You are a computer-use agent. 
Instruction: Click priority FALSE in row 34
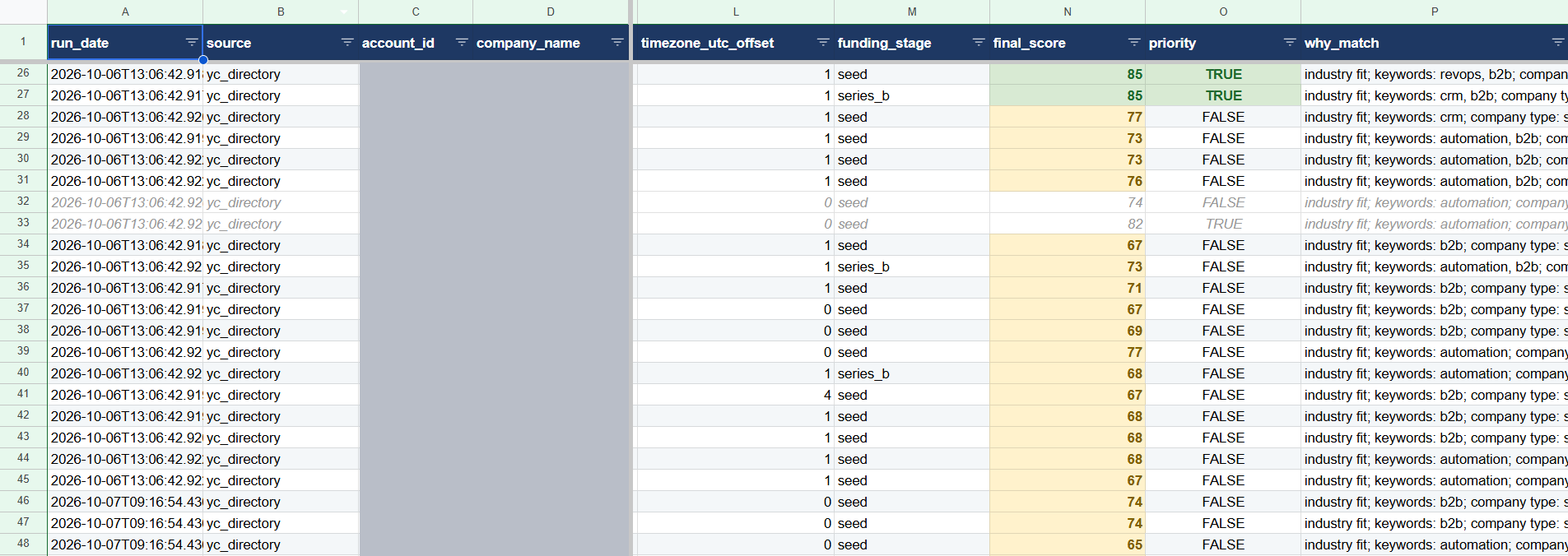(x=1223, y=245)
